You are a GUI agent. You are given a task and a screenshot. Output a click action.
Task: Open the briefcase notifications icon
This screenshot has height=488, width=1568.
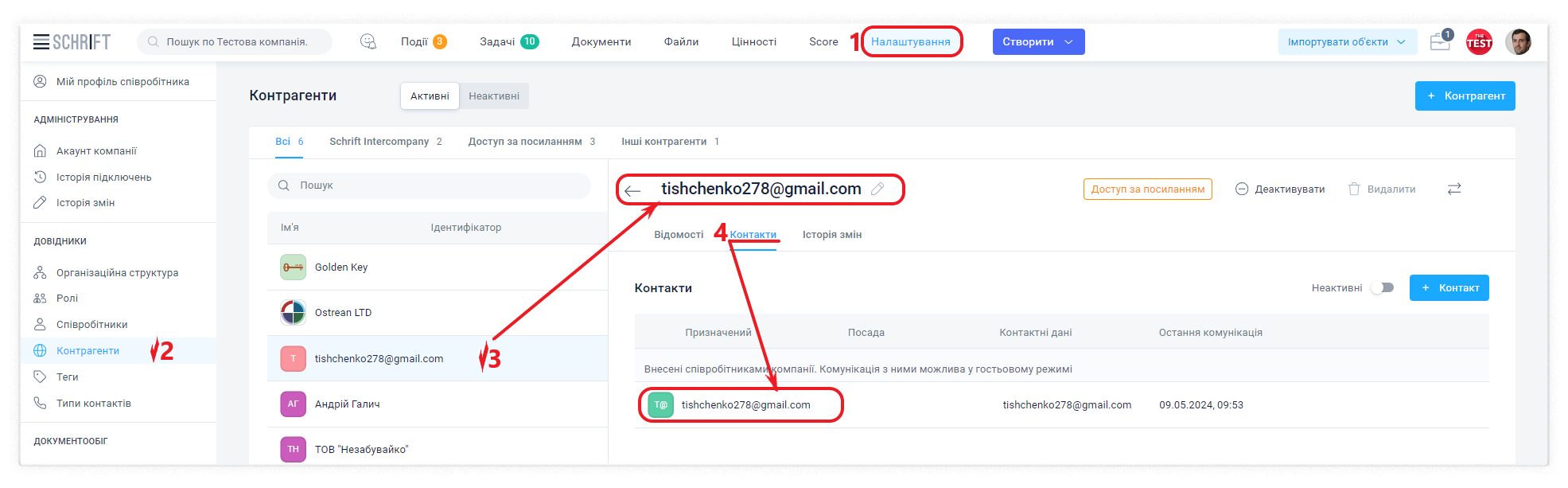point(1440,42)
